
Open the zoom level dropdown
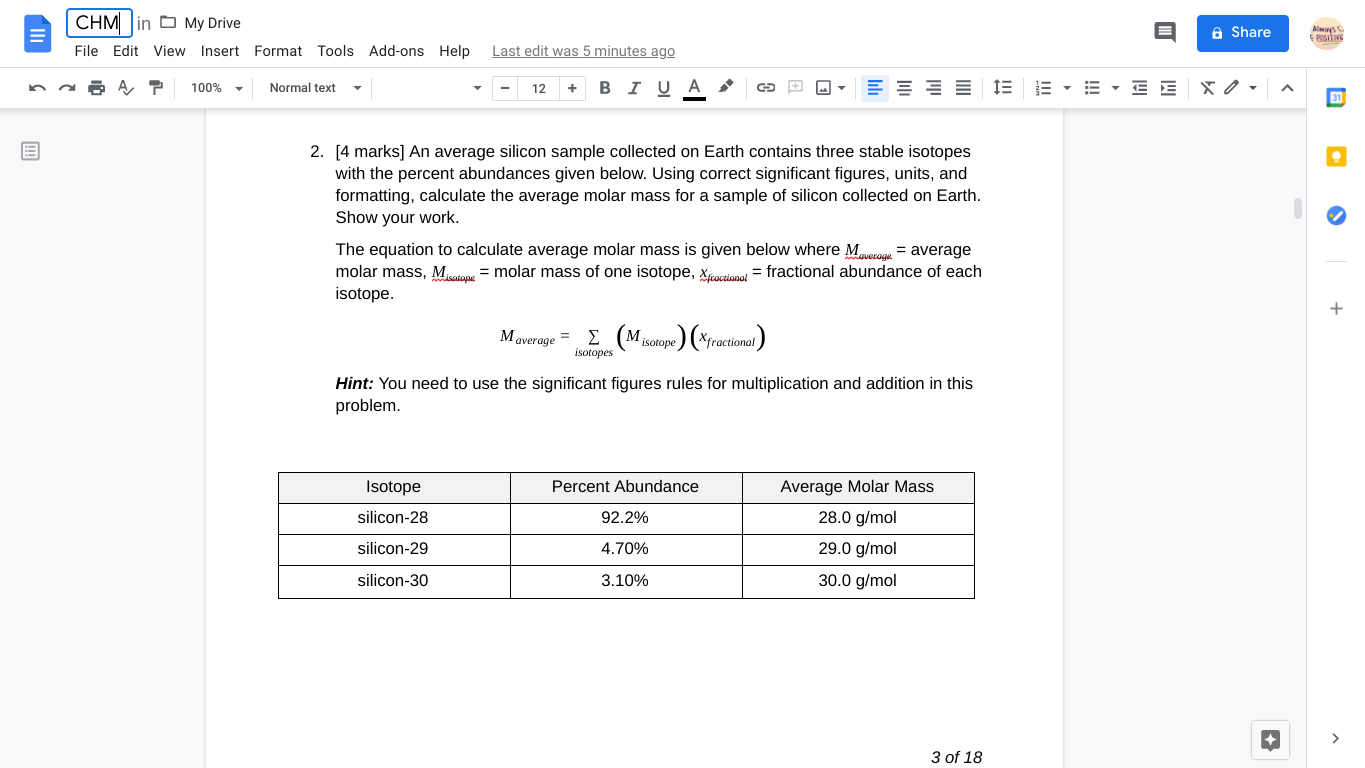coord(216,88)
